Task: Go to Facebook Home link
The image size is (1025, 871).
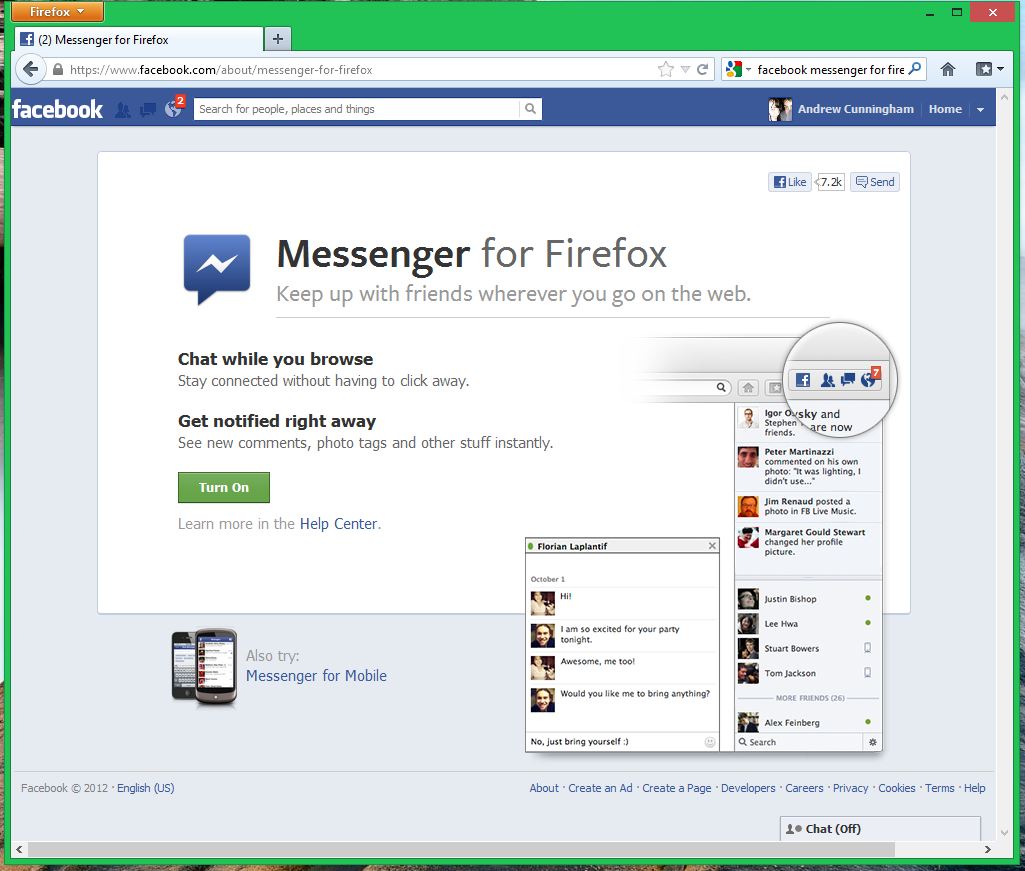Action: pos(945,109)
